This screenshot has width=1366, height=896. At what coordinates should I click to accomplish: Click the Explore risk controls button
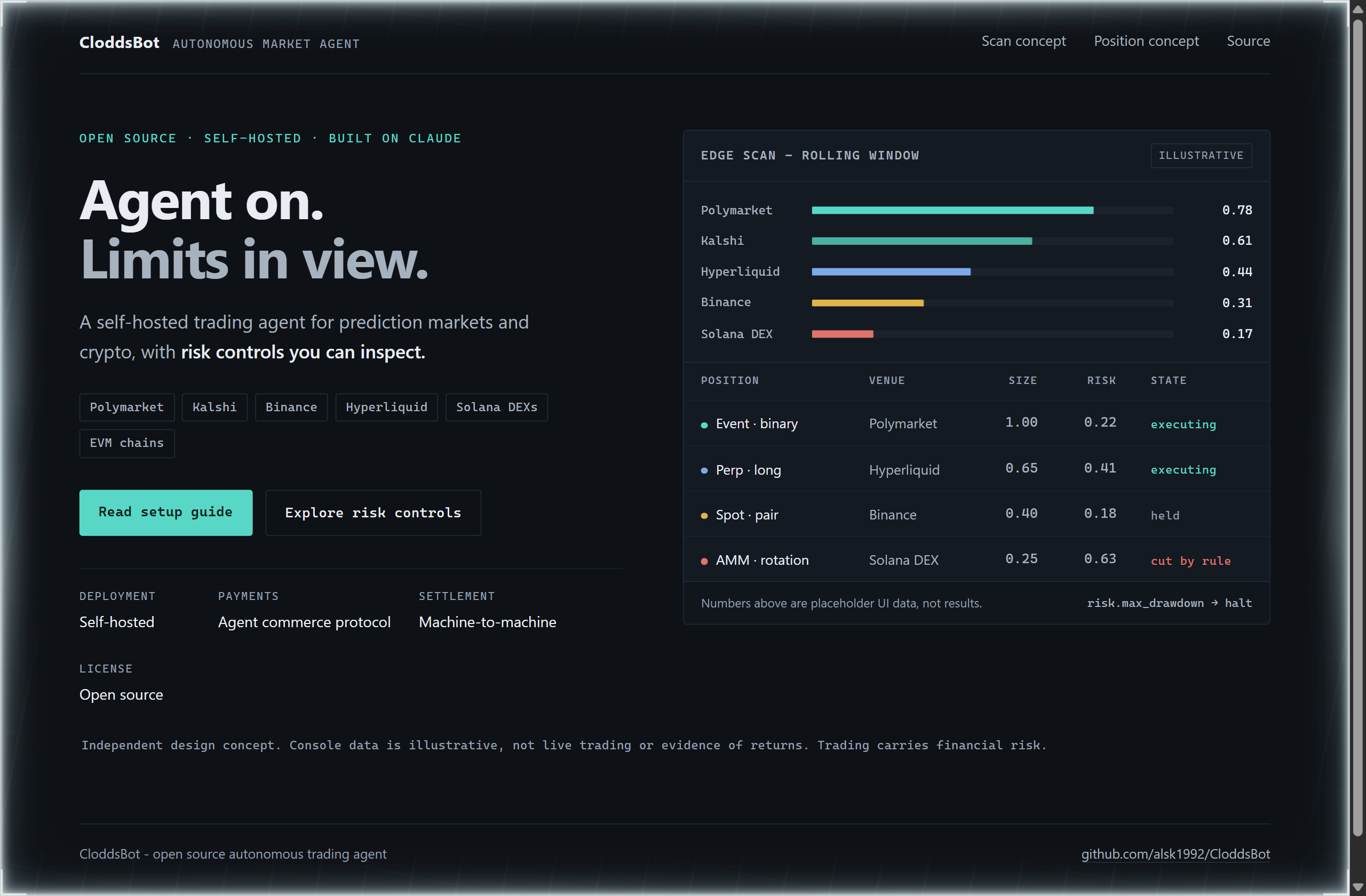(x=373, y=512)
